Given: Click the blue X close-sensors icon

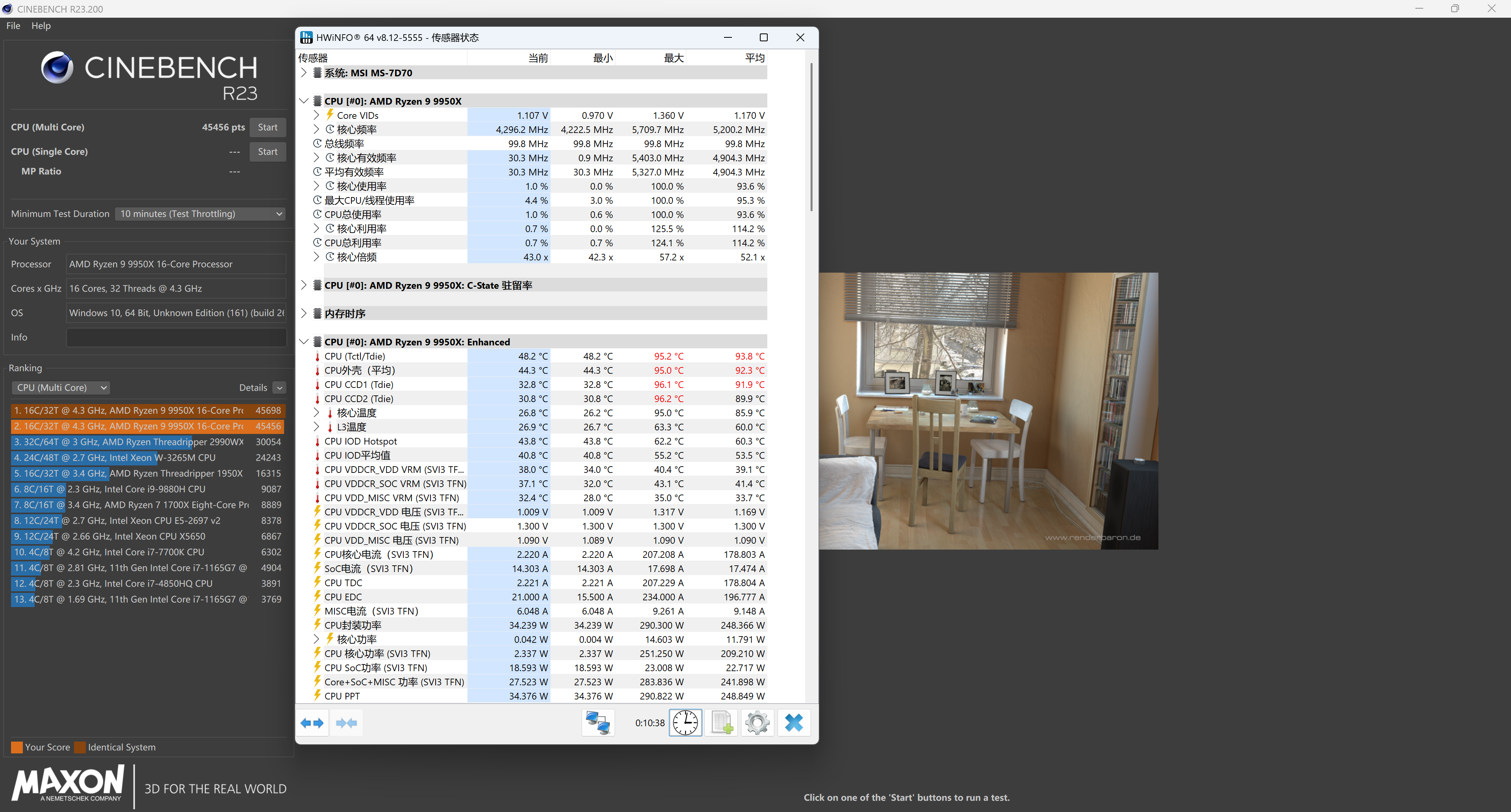Looking at the screenshot, I should point(794,723).
